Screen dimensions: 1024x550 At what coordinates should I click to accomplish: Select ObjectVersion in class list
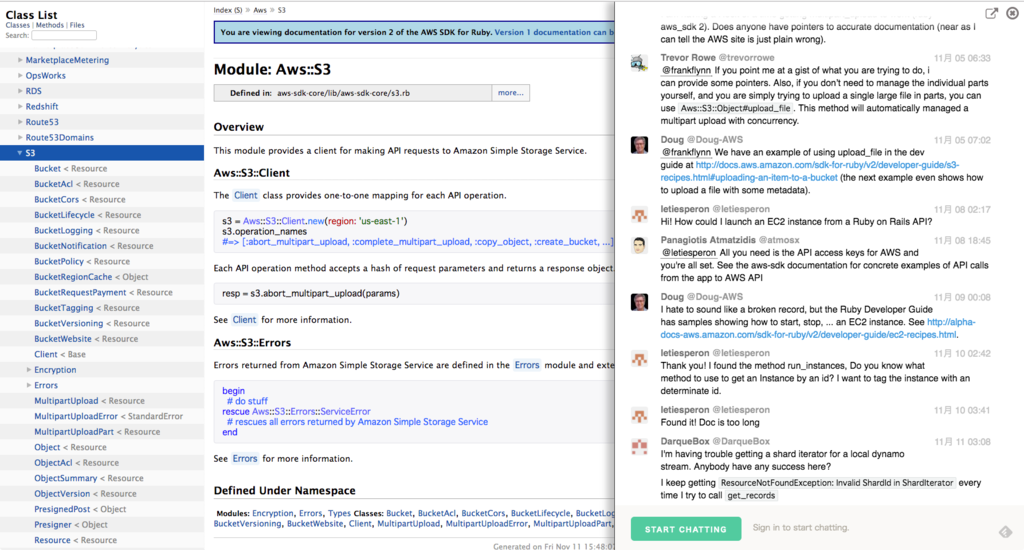62,494
